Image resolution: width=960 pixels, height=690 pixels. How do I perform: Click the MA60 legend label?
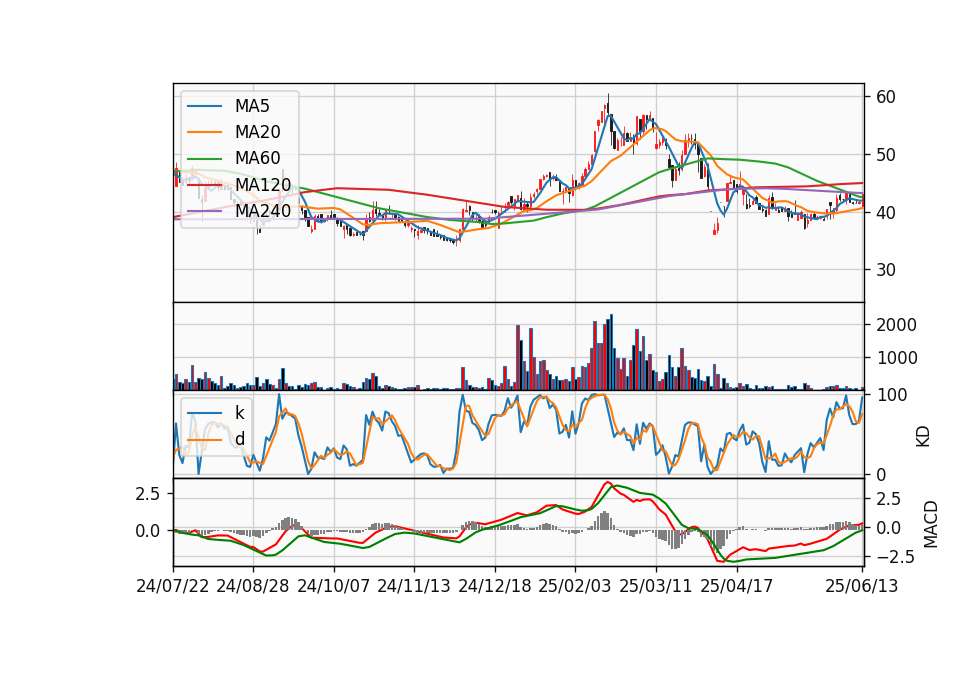[x=257, y=158]
